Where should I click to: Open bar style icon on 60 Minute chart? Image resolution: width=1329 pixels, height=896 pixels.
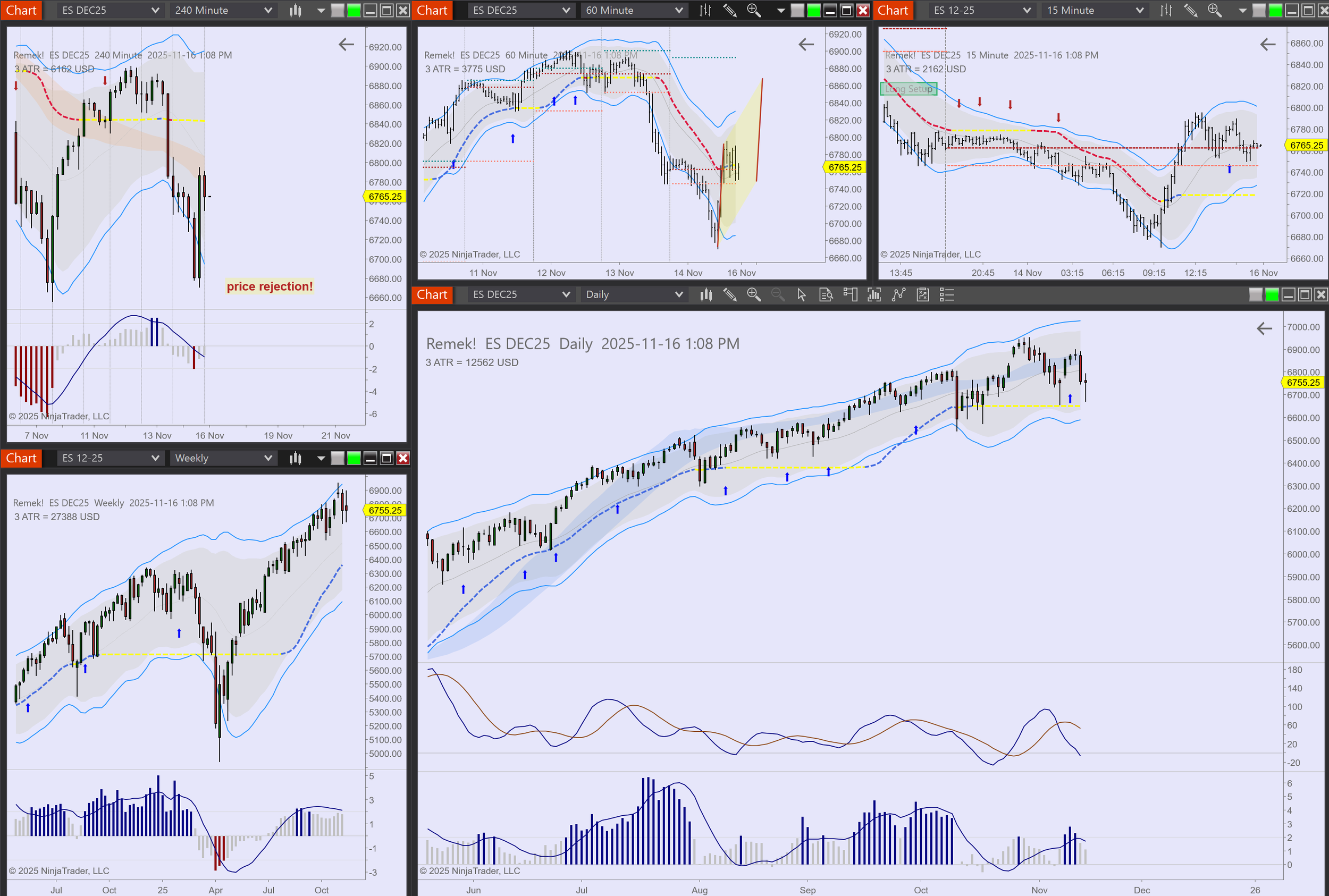[705, 10]
